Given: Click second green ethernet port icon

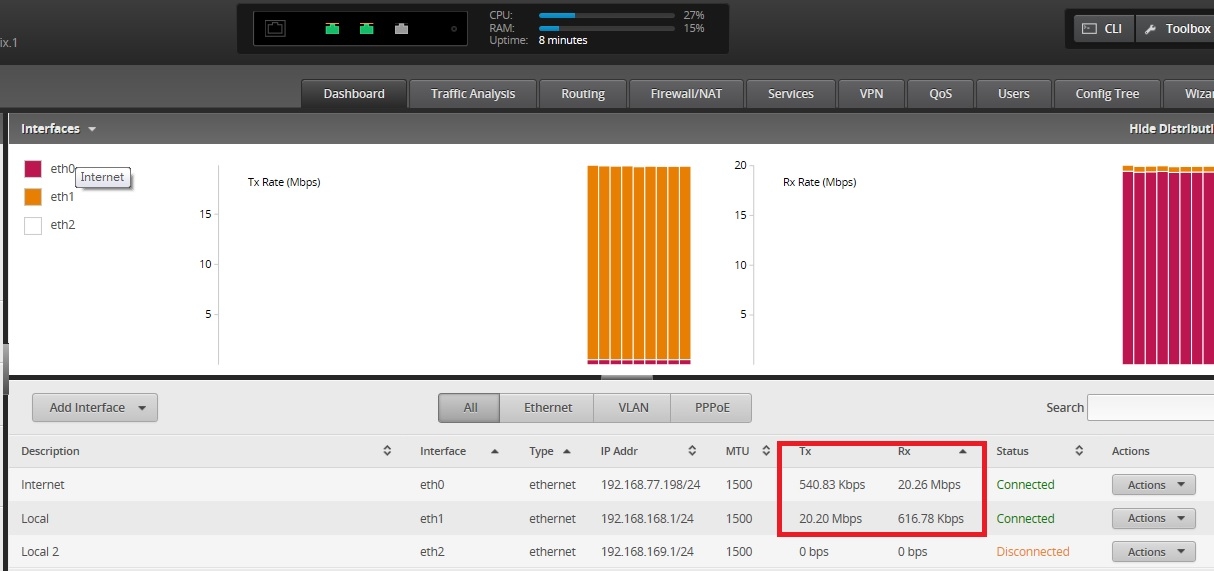Looking at the screenshot, I should click(x=366, y=29).
